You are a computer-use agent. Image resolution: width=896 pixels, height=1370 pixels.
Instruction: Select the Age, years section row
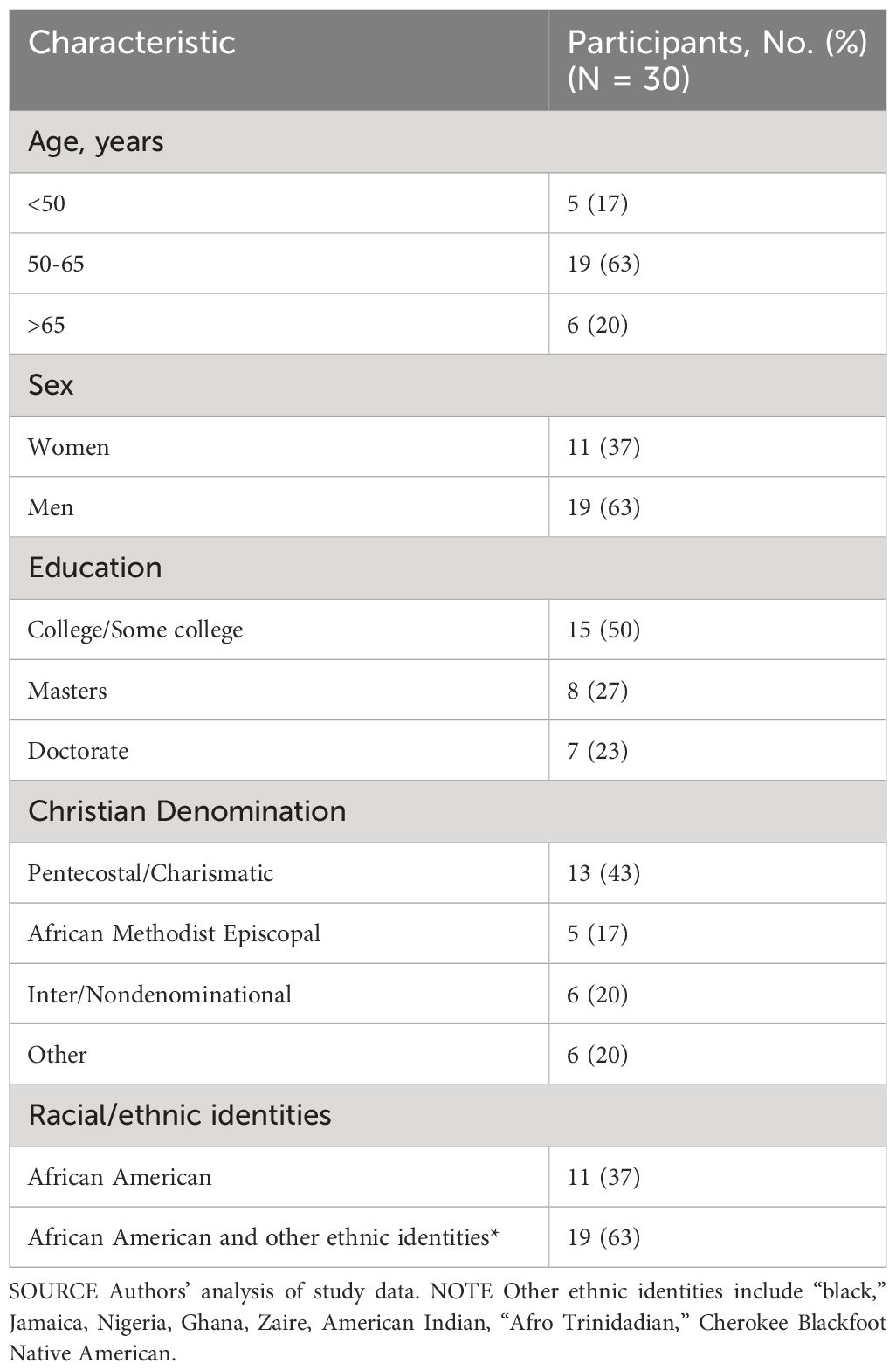[448, 141]
